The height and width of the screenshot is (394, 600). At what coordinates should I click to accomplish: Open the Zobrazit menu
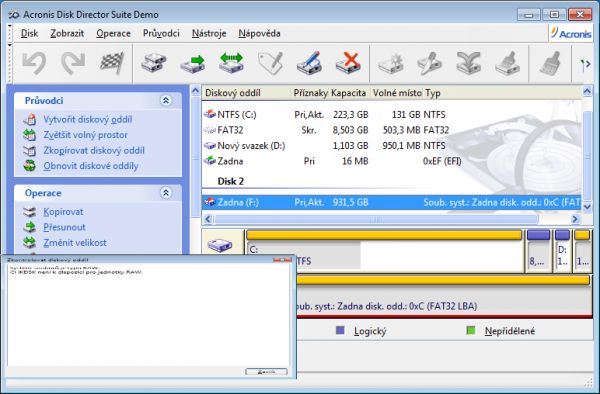tap(67, 34)
